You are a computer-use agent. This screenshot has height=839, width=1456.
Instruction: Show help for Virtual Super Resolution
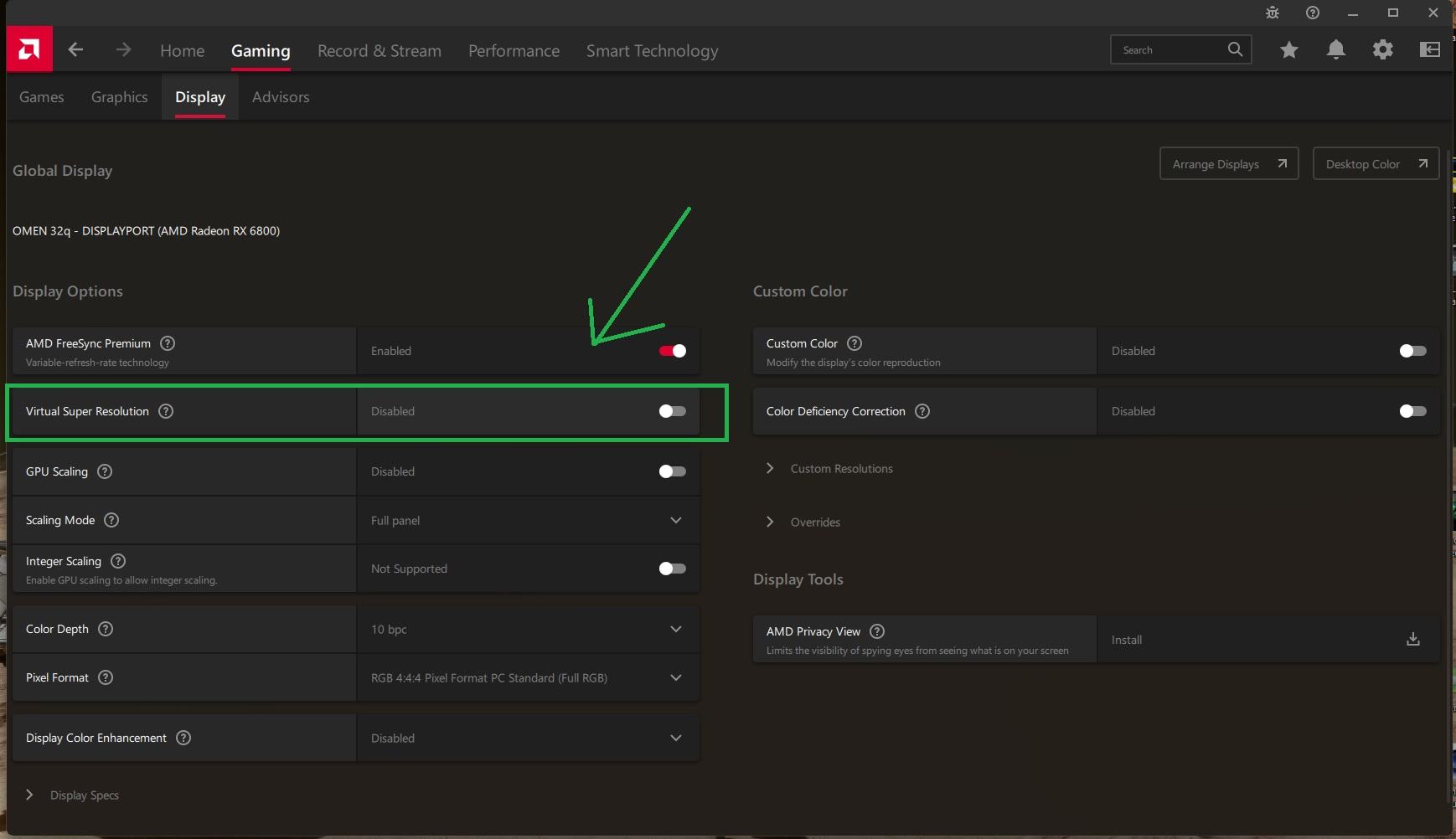click(166, 411)
